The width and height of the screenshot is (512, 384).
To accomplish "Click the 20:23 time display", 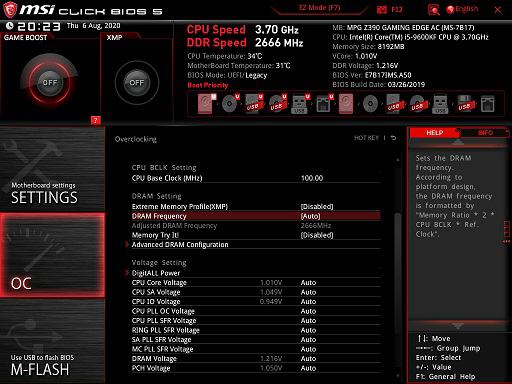I will click(x=39, y=26).
